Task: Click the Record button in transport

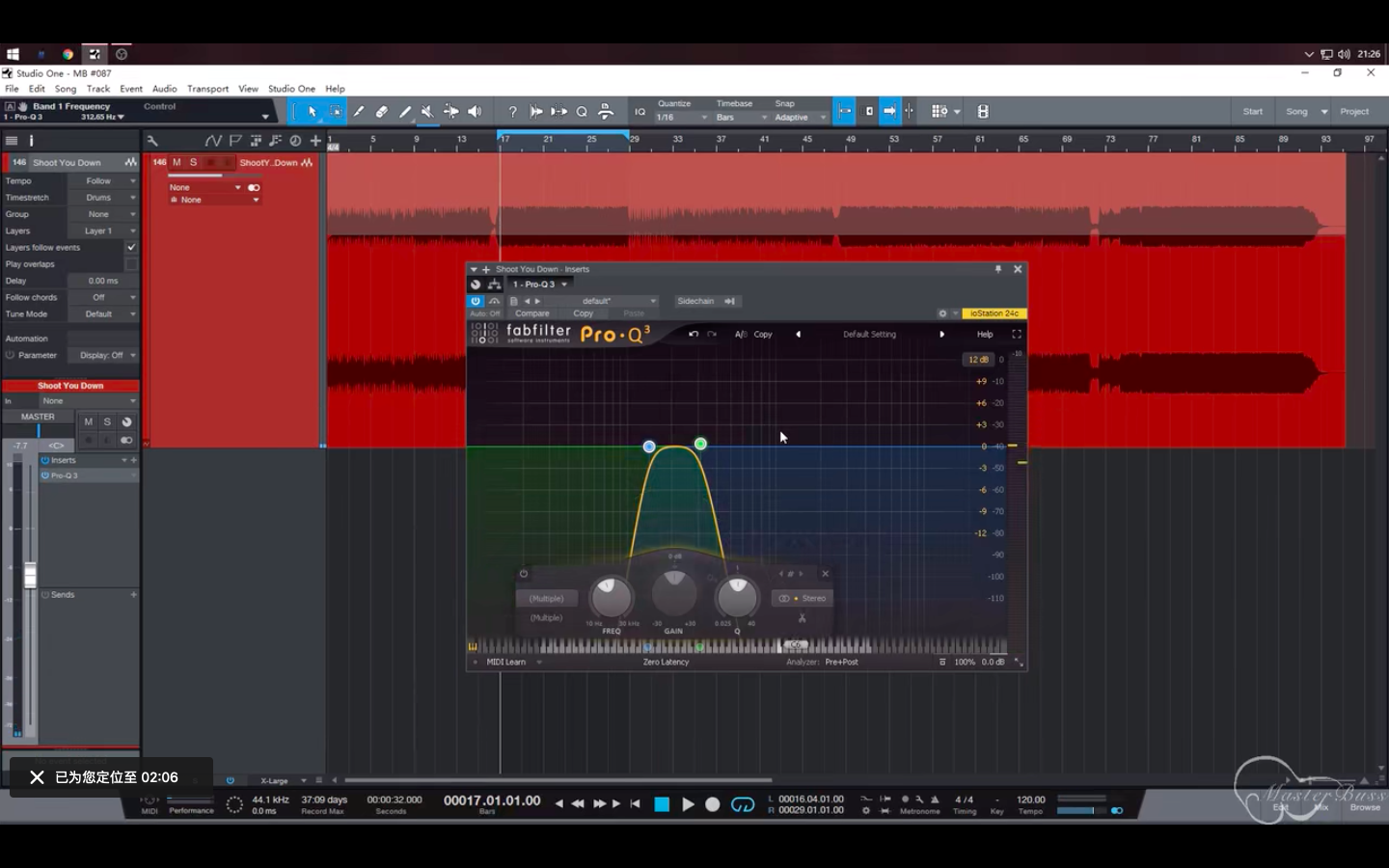Action: 713,804
